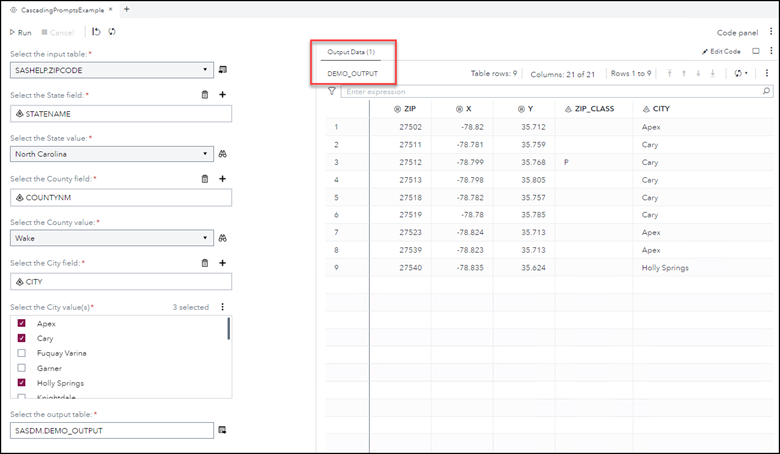This screenshot has height=454, width=780.
Task: Delete the State field with the trash icon
Action: [x=204, y=94]
